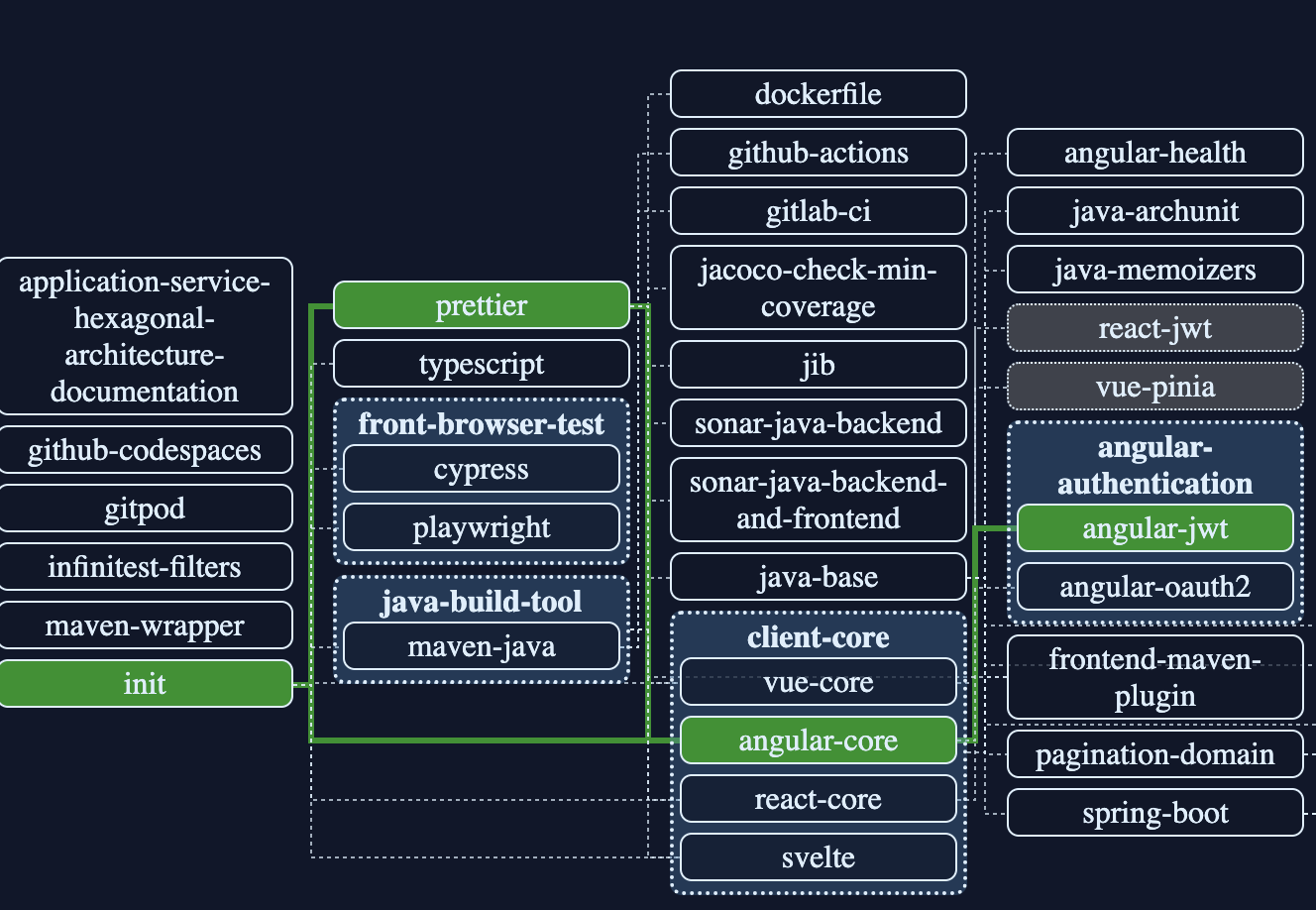Select jacoco-check-min-coverage module
This screenshot has height=910, width=1316.
pos(818,287)
